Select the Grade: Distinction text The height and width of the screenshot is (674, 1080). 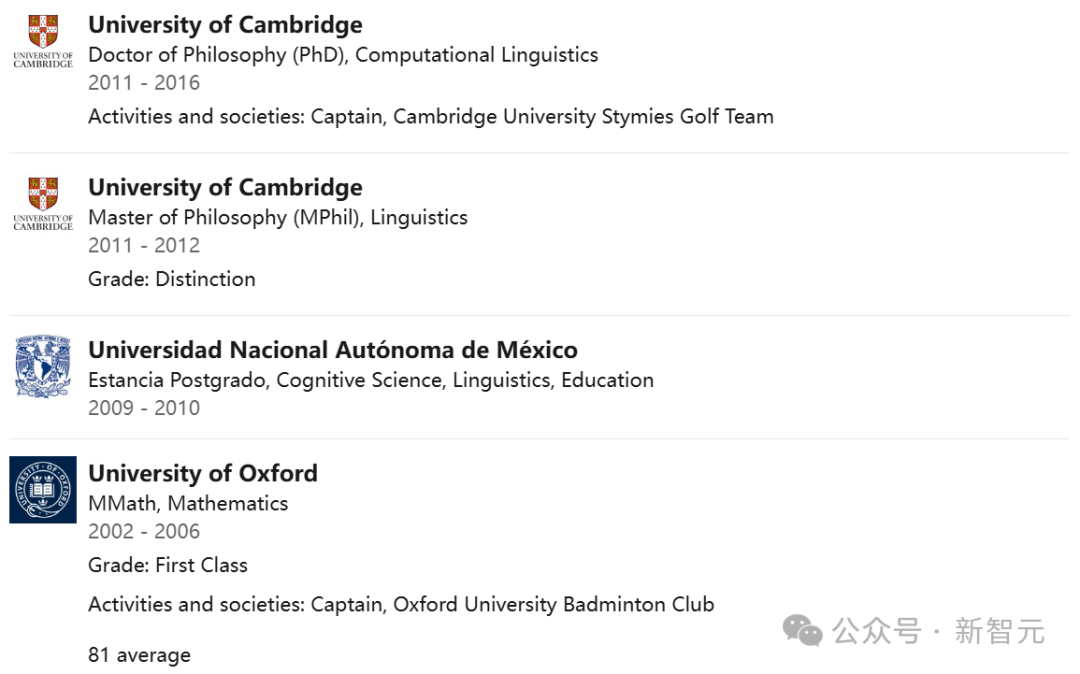[171, 279]
